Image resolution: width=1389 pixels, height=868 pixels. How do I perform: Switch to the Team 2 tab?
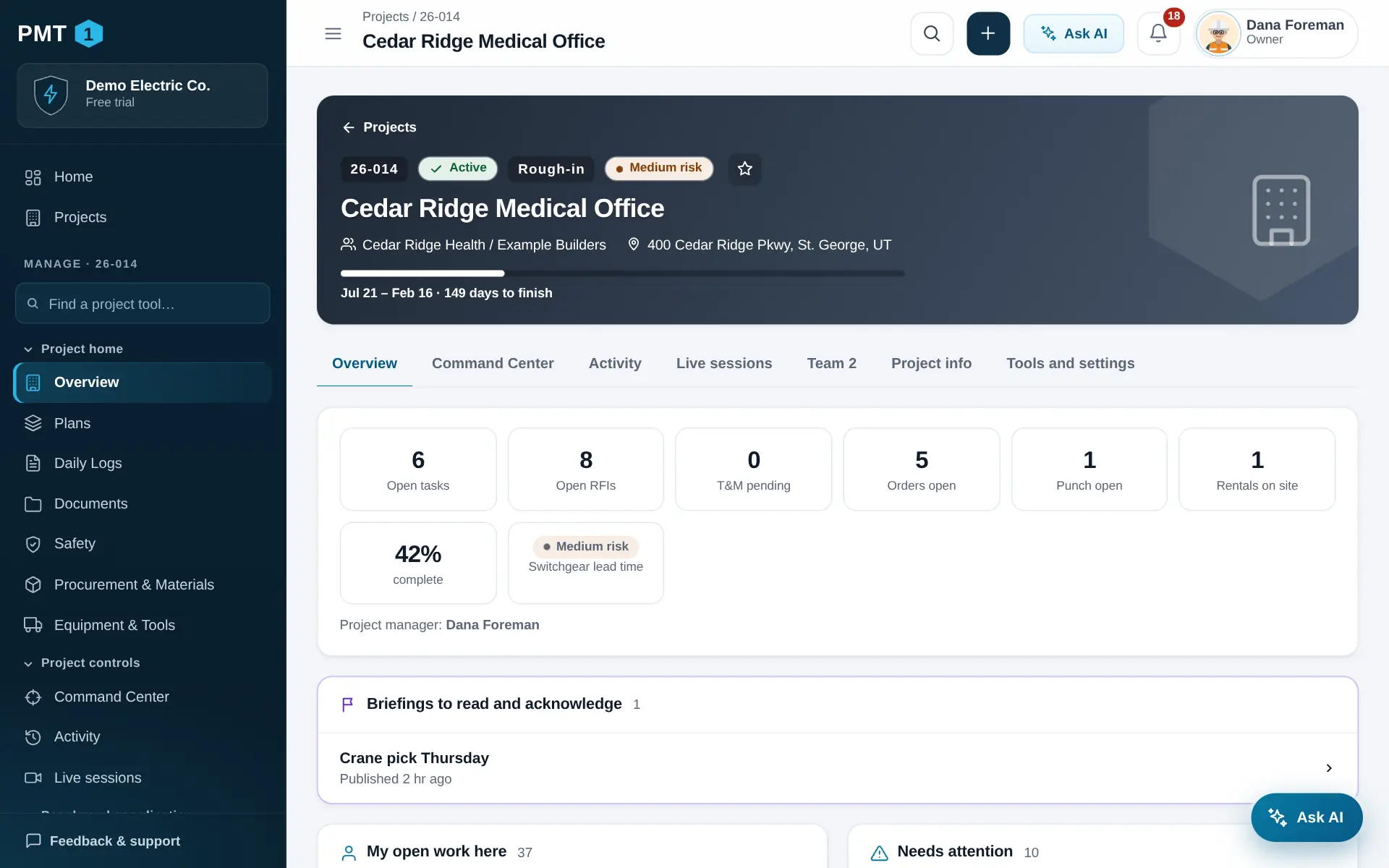pos(832,363)
